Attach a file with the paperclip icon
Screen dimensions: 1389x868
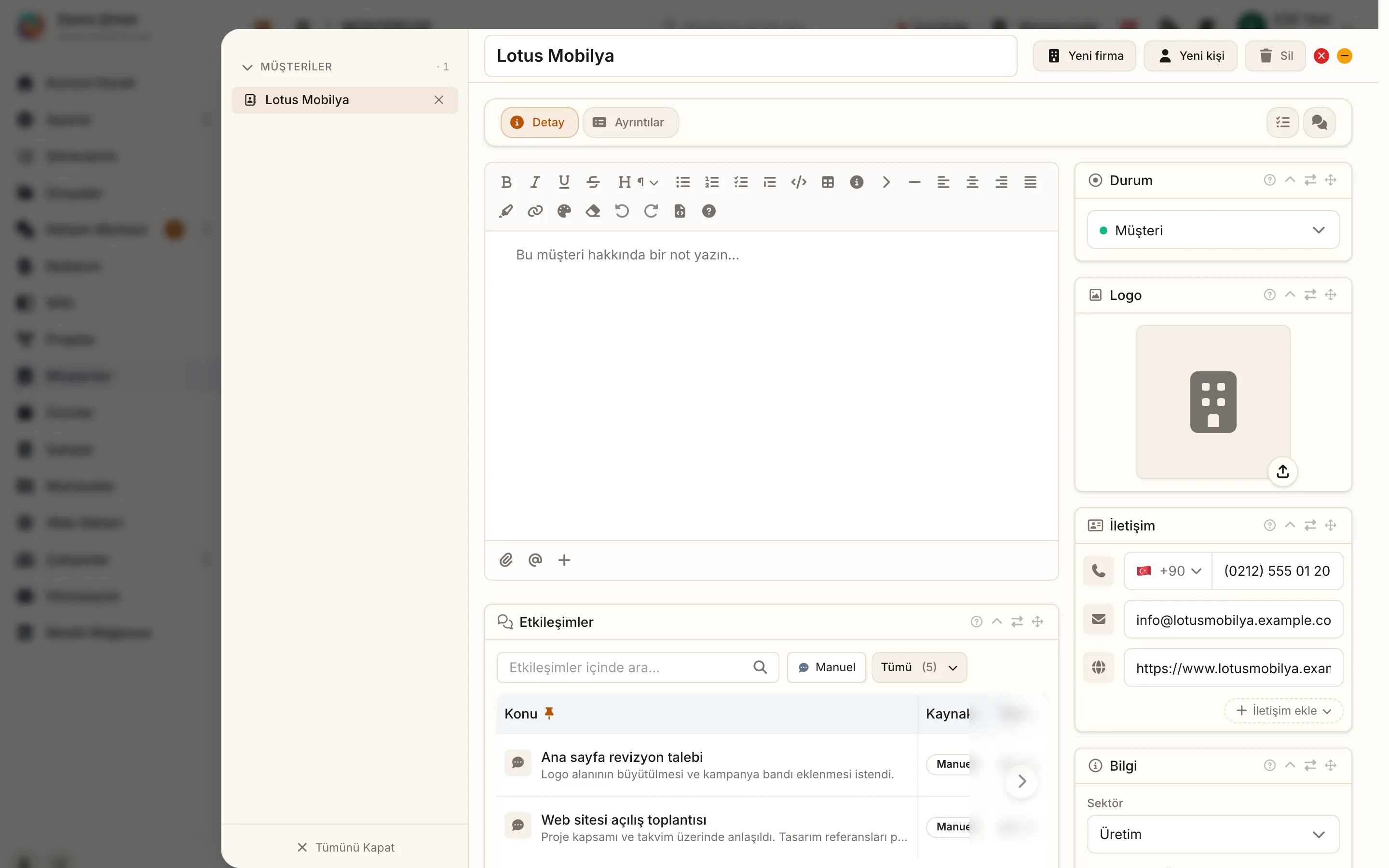pyautogui.click(x=505, y=560)
